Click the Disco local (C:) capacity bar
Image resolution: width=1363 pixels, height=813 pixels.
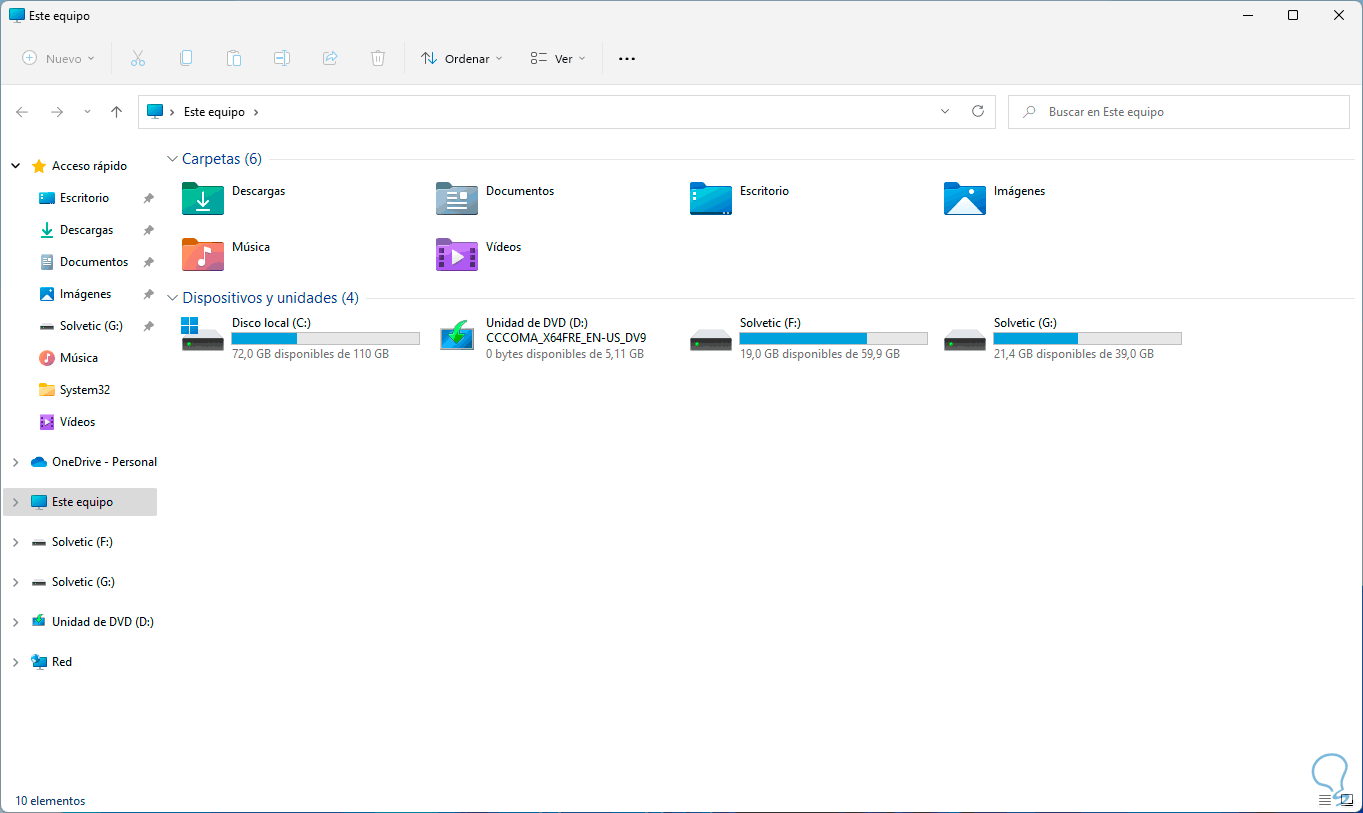click(326, 338)
